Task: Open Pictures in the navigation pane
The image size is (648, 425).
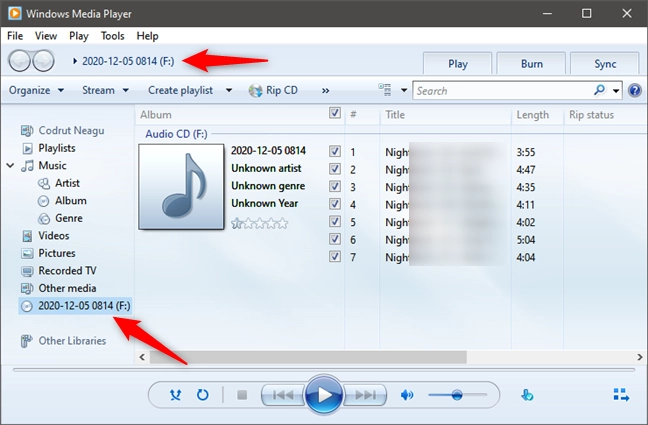Action: pyautogui.click(x=48, y=253)
